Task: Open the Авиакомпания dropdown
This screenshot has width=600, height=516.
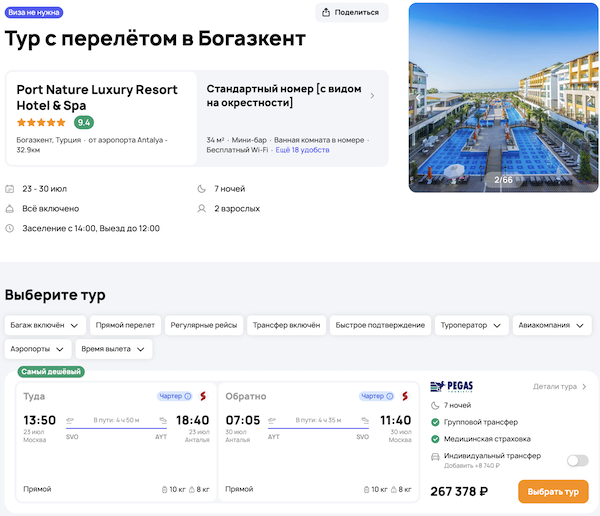Action: 551,325
